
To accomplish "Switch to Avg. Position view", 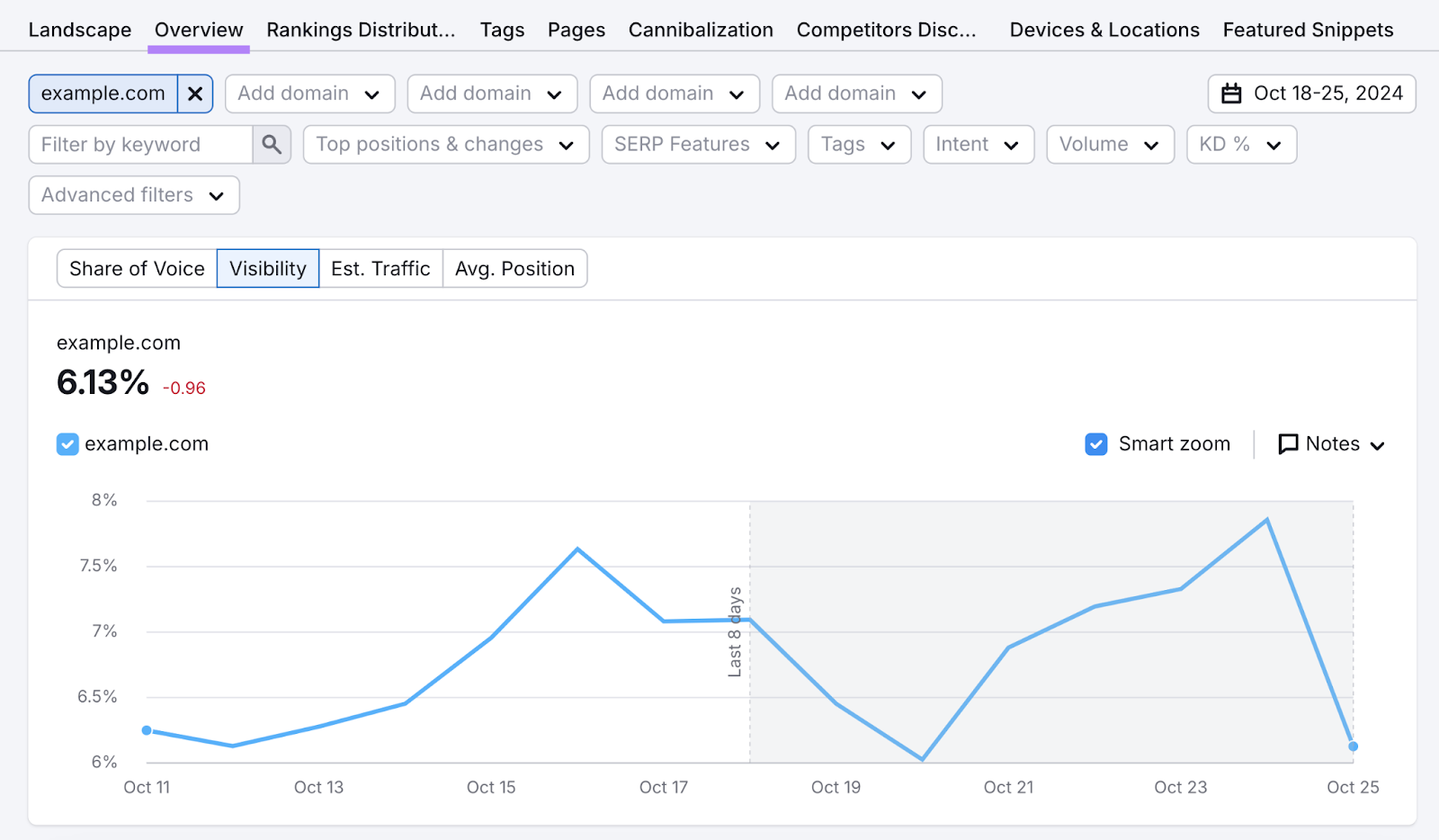I will [514, 268].
